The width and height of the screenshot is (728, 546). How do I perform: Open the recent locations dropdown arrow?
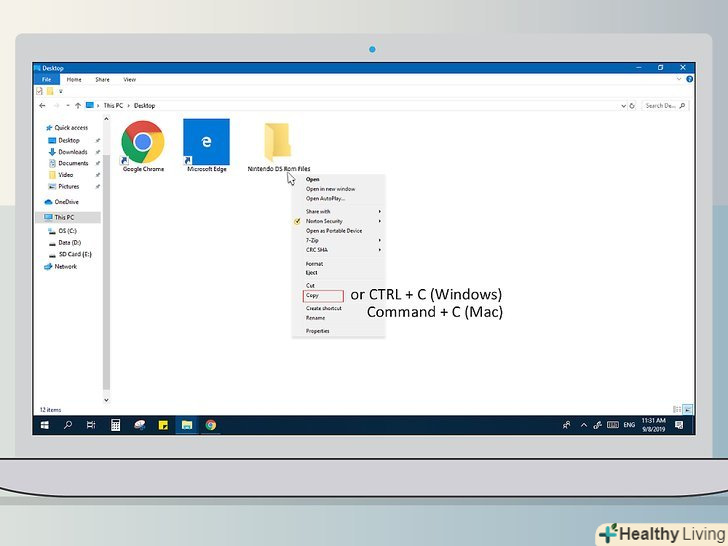pyautogui.click(x=68, y=106)
